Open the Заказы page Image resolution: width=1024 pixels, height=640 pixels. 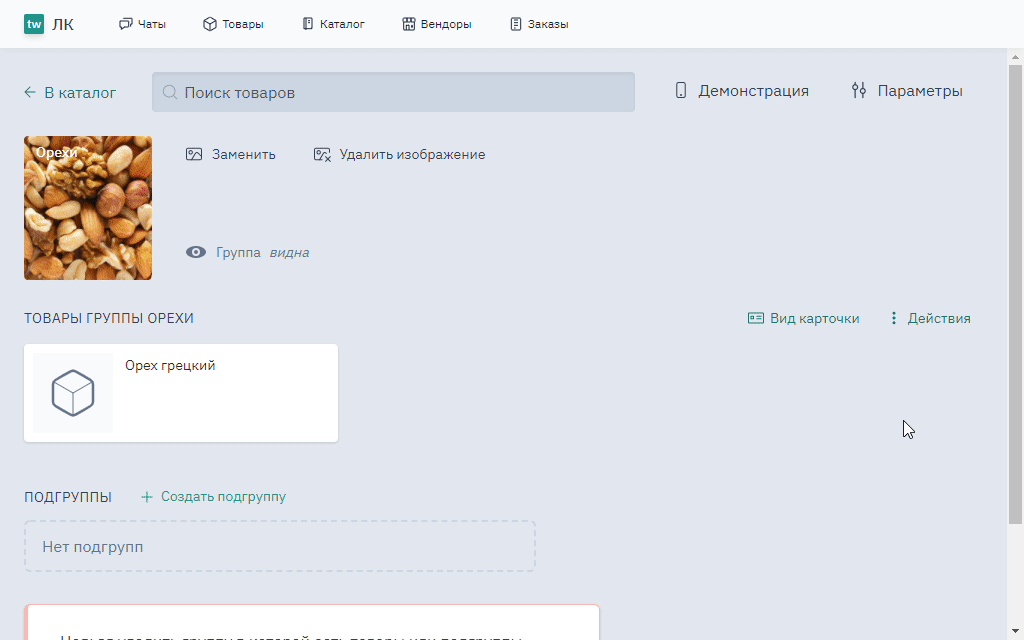click(539, 24)
